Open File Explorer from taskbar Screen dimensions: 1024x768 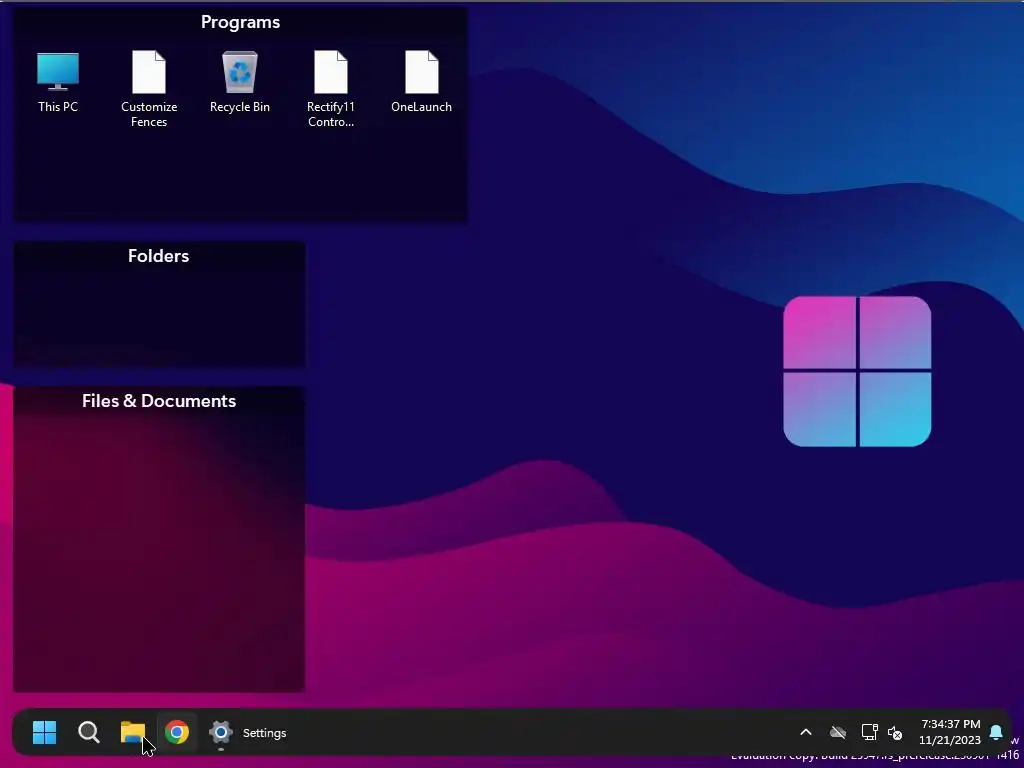pos(133,733)
